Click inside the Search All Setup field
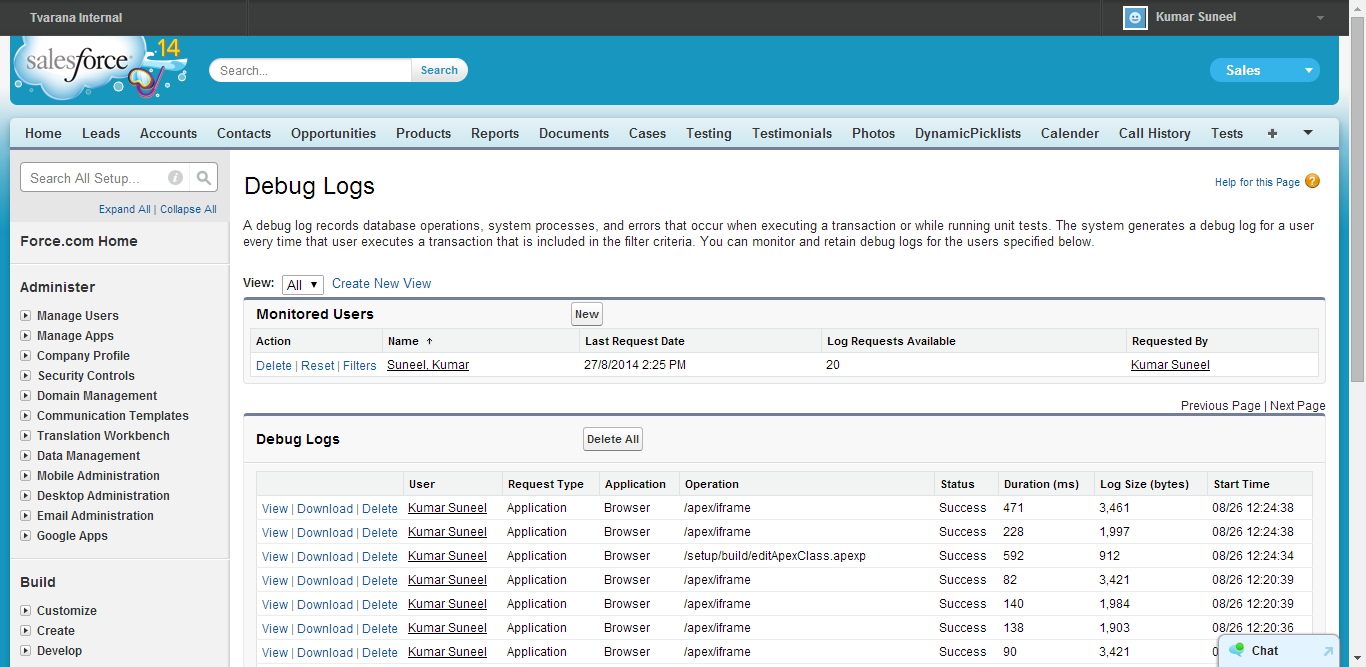The width and height of the screenshot is (1366, 667). [100, 177]
